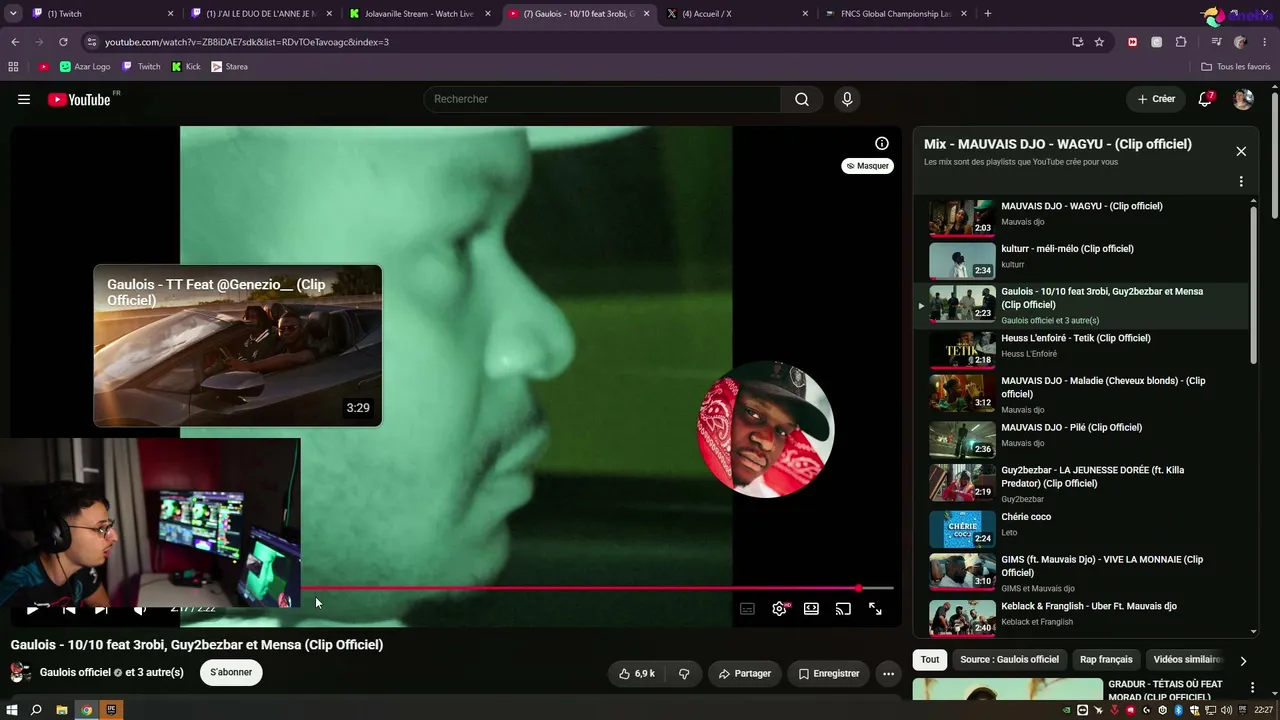Image resolution: width=1280 pixels, height=720 pixels.
Task: Open options for GRADUR video suggestion
Action: (x=1252, y=688)
